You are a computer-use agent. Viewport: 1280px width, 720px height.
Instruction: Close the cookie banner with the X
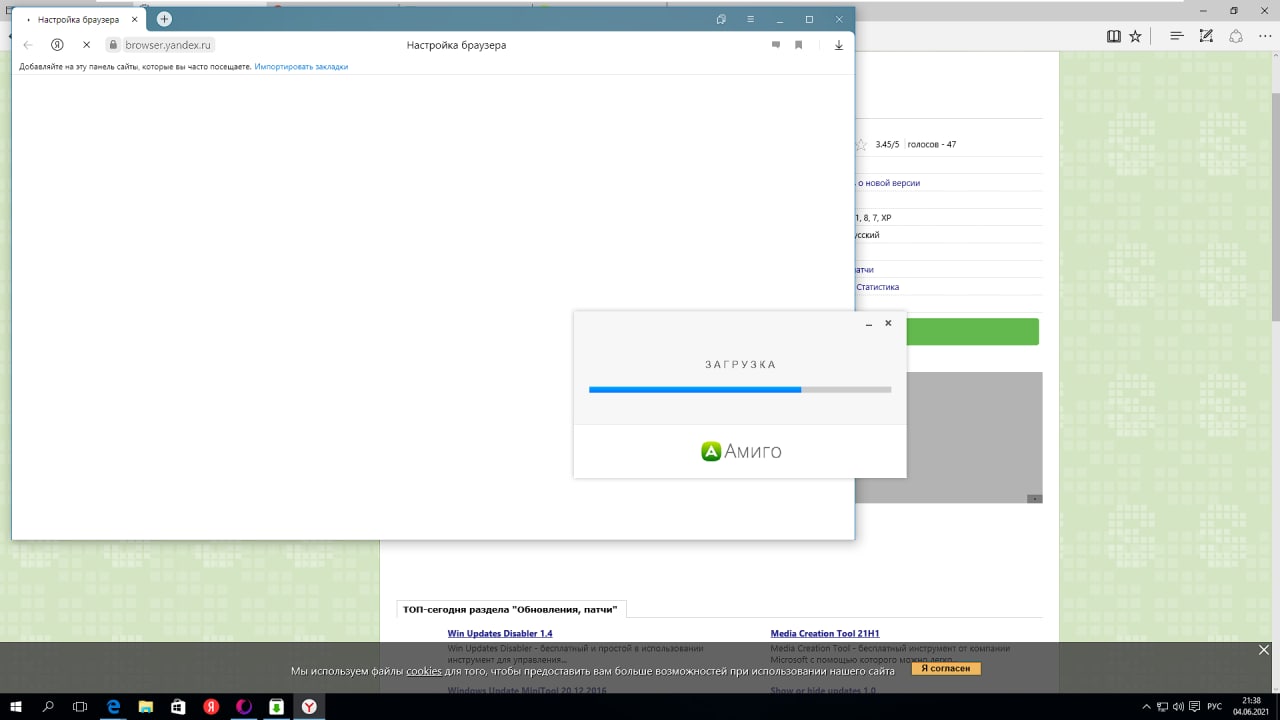pos(1264,650)
